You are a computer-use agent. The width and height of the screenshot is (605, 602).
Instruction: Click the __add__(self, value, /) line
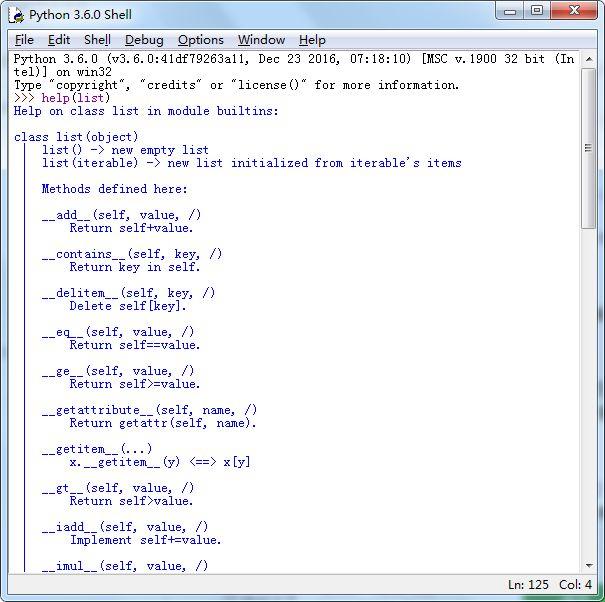(122, 215)
